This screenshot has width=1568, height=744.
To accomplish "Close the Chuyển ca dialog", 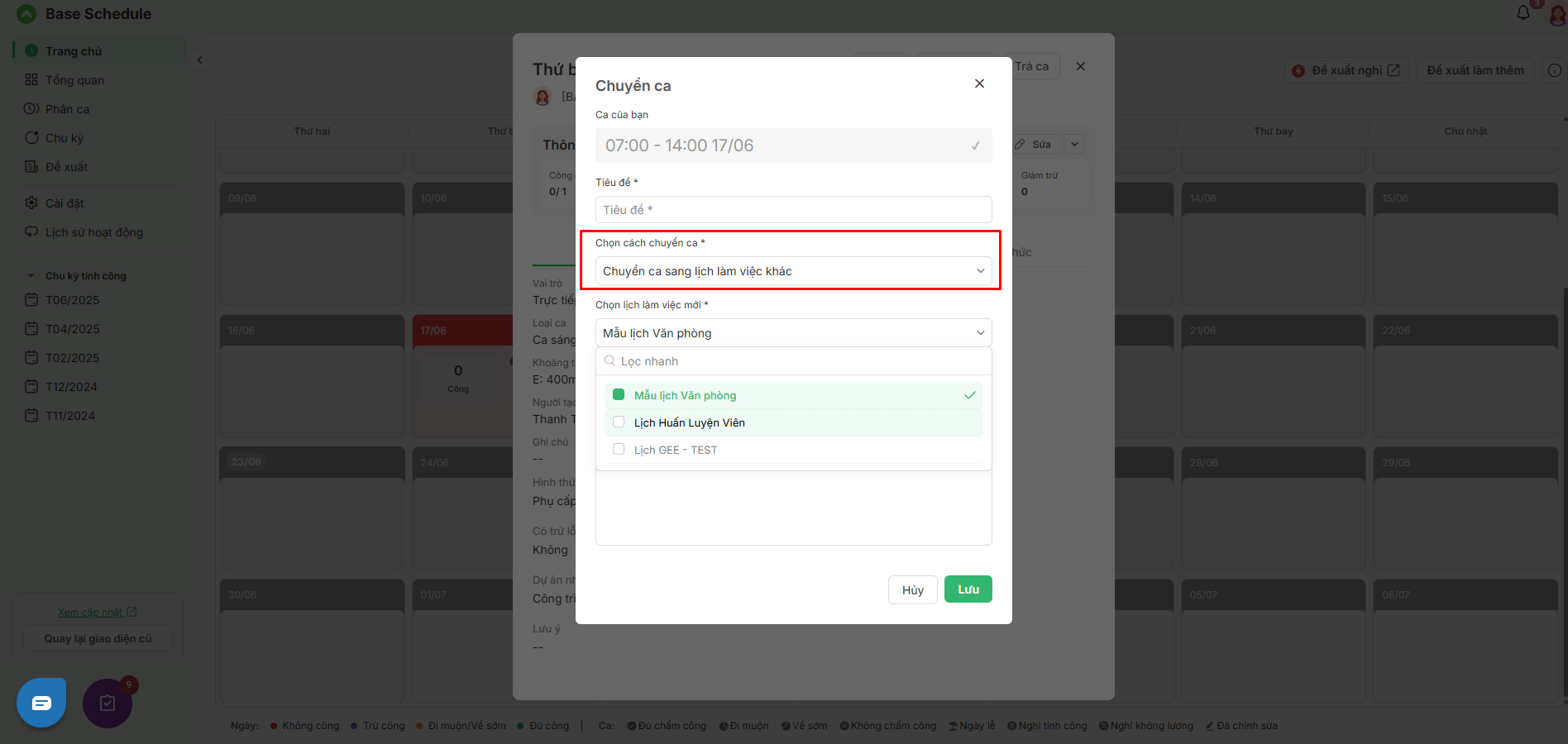I will click(979, 83).
